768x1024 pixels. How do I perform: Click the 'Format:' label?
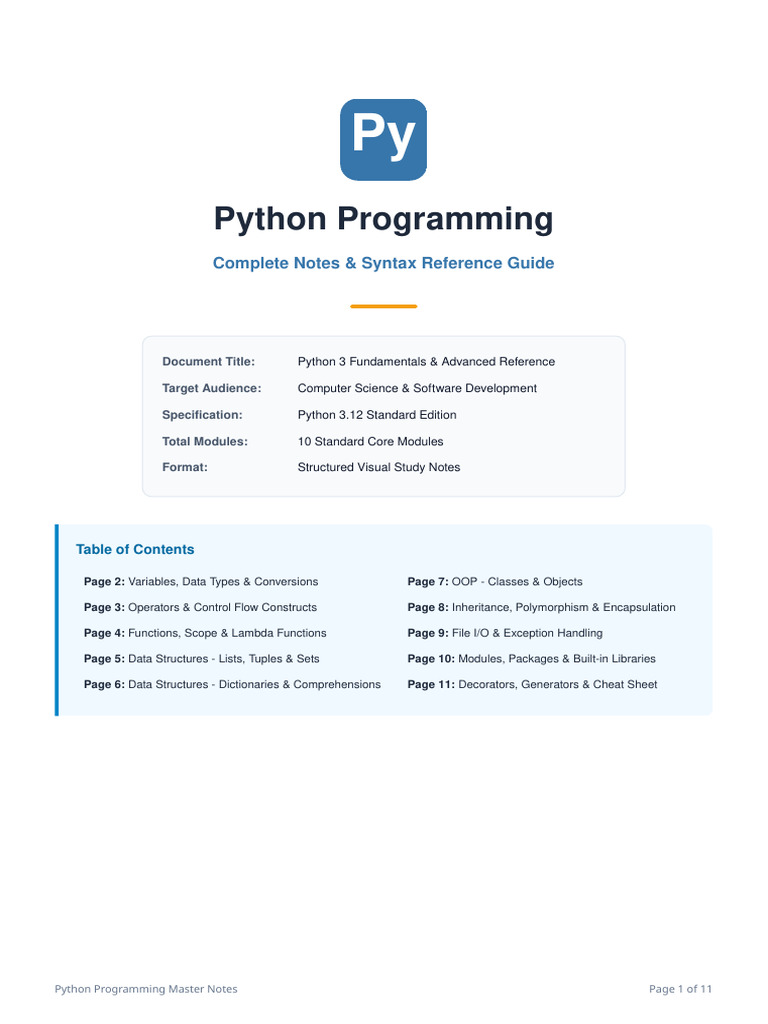pyautogui.click(x=185, y=467)
